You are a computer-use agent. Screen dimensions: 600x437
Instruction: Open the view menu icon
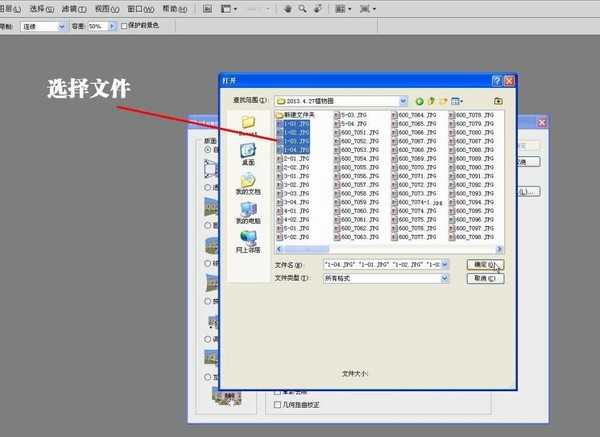pyautogui.click(x=458, y=101)
